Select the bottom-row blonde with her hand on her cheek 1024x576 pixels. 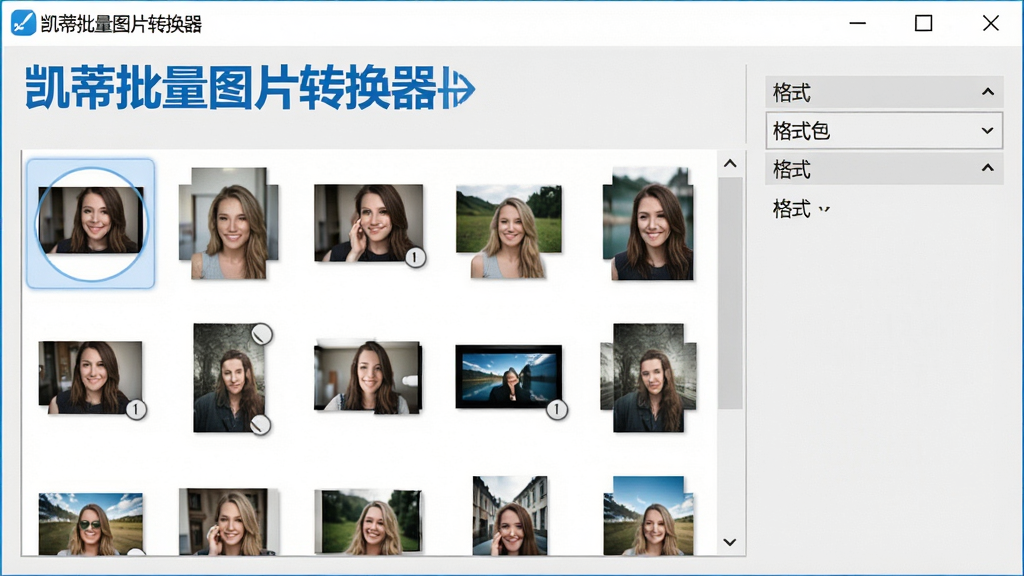229,522
